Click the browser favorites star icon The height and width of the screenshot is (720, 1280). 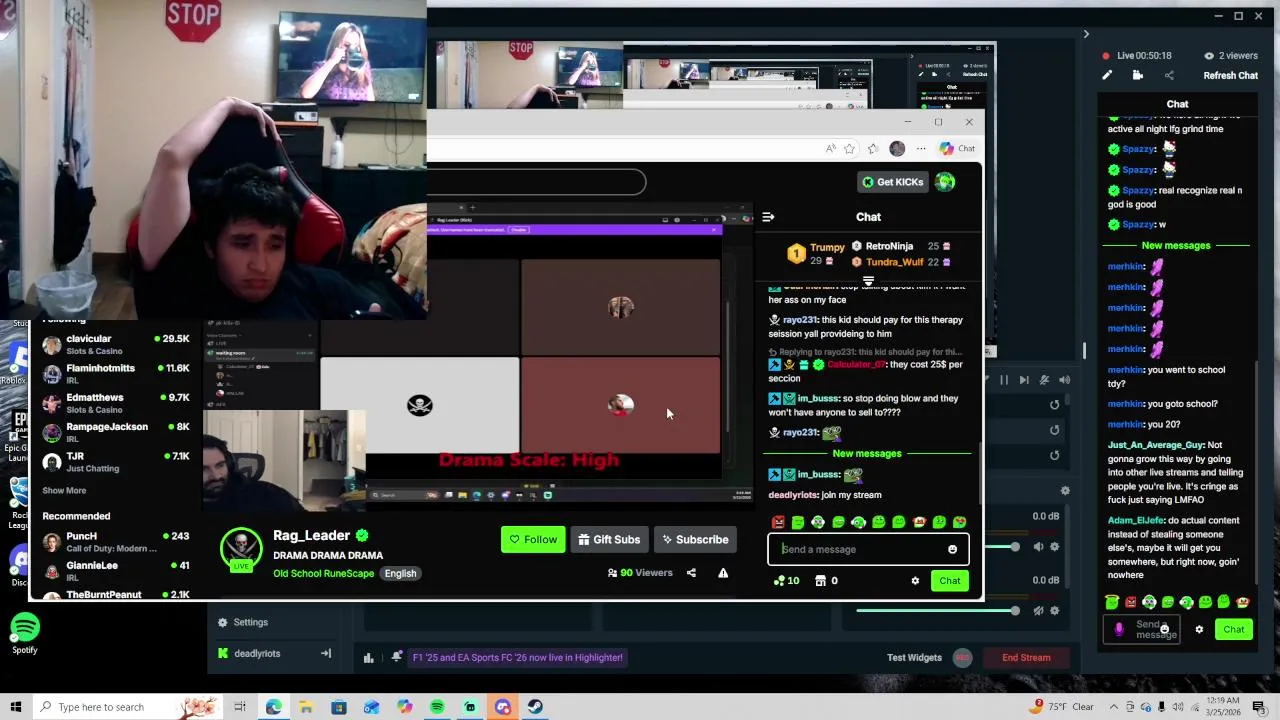point(849,149)
